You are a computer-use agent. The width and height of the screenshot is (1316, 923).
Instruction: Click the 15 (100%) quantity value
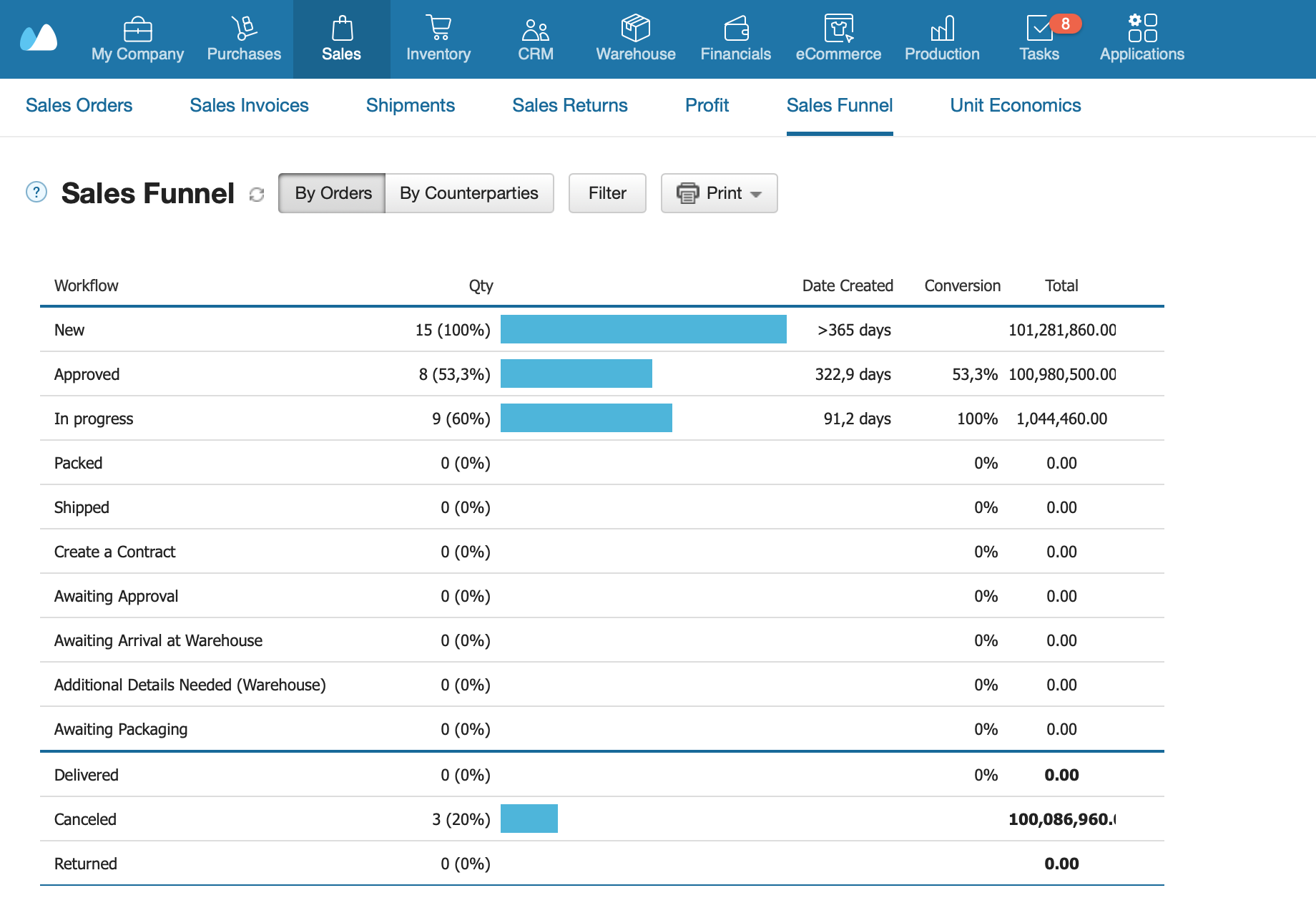pyautogui.click(x=453, y=330)
